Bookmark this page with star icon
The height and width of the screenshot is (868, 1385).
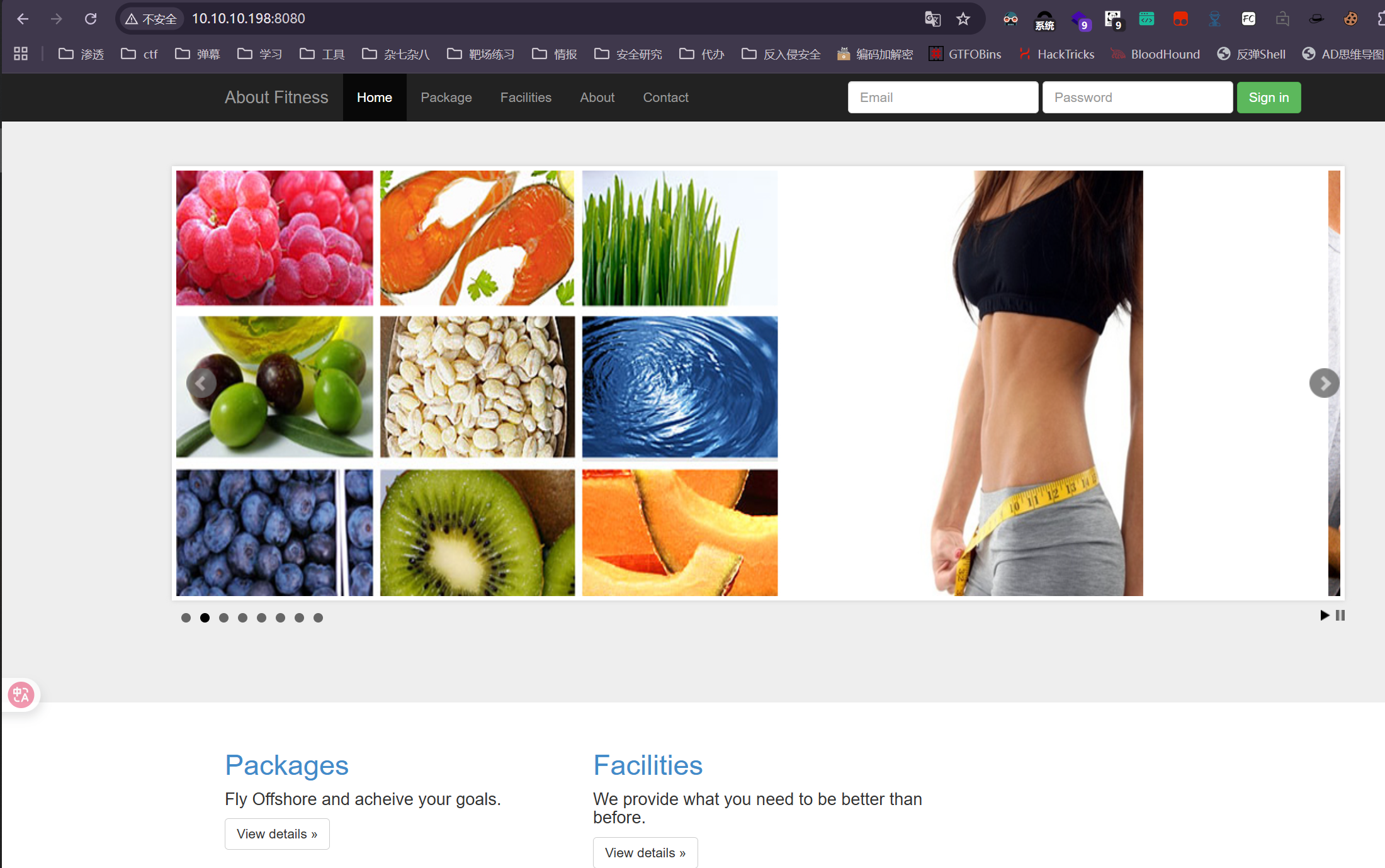[x=963, y=19]
